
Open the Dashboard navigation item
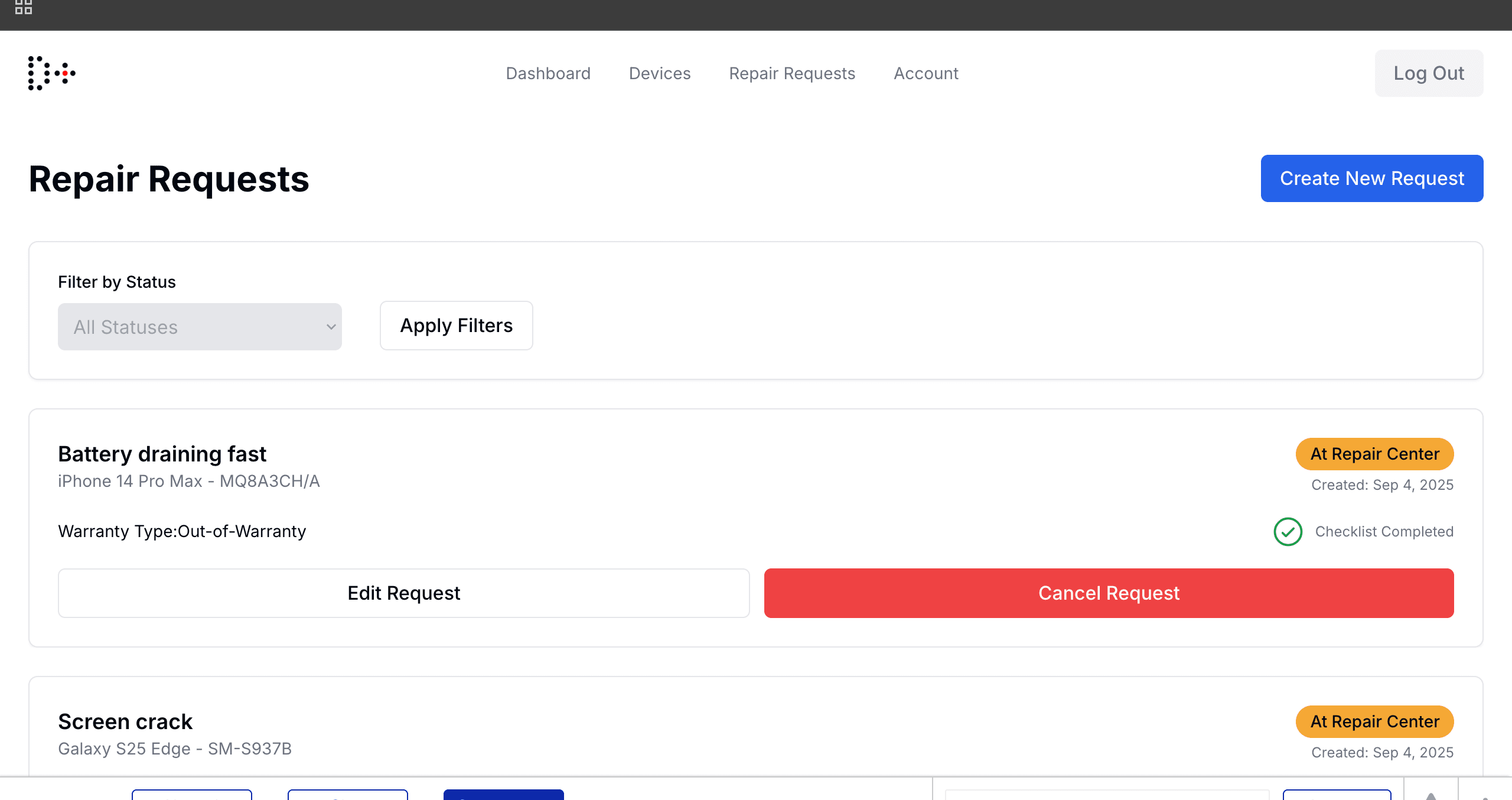[548, 73]
